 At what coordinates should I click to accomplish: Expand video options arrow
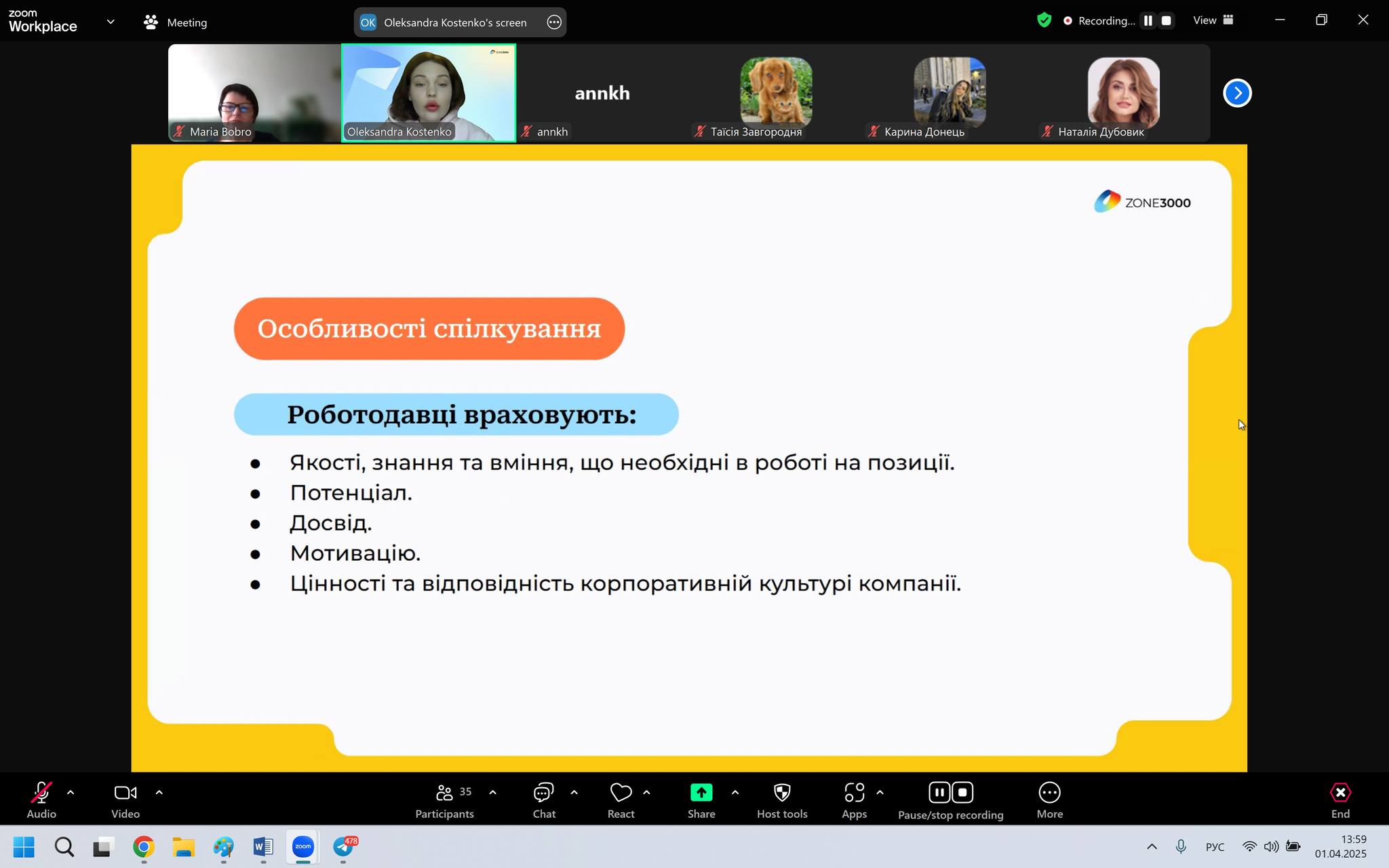click(159, 792)
